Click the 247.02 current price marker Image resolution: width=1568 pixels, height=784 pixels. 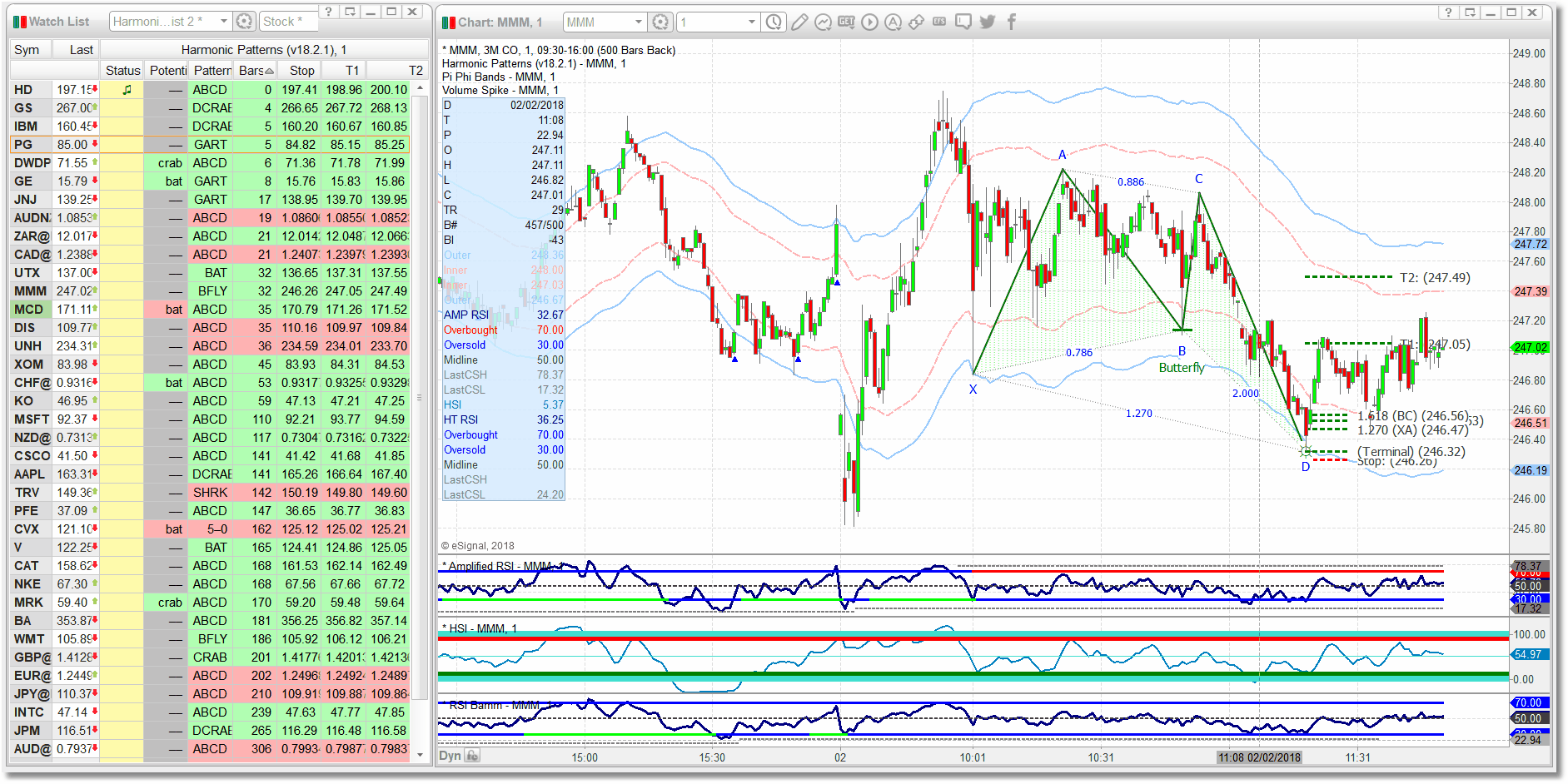pos(1531,348)
